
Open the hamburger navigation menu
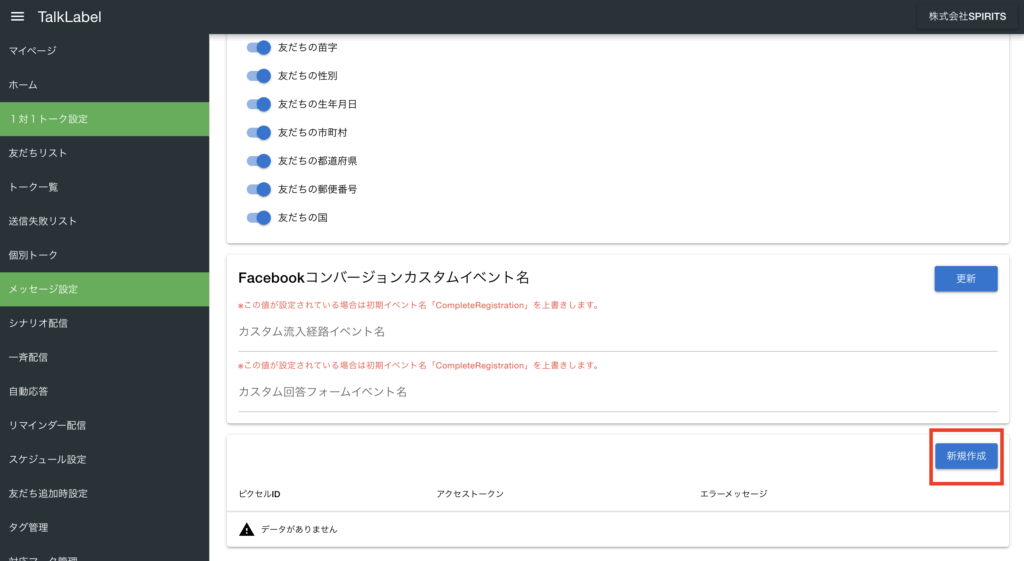tap(17, 17)
